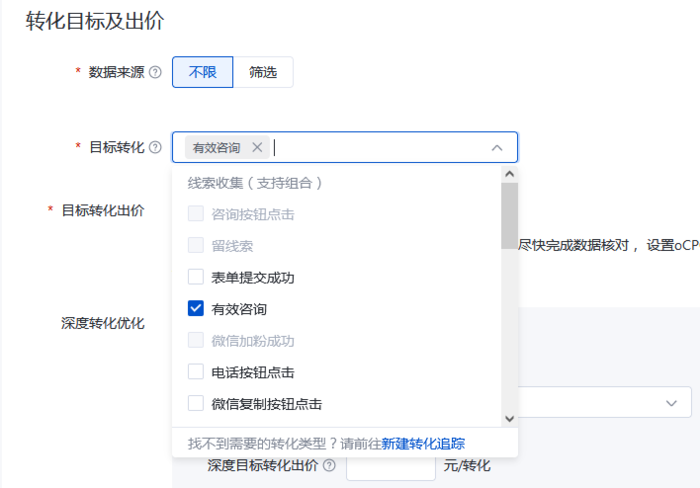Remove the 有效咨询 tag from 目标转化
Screen dimensions: 700x488
[257, 147]
